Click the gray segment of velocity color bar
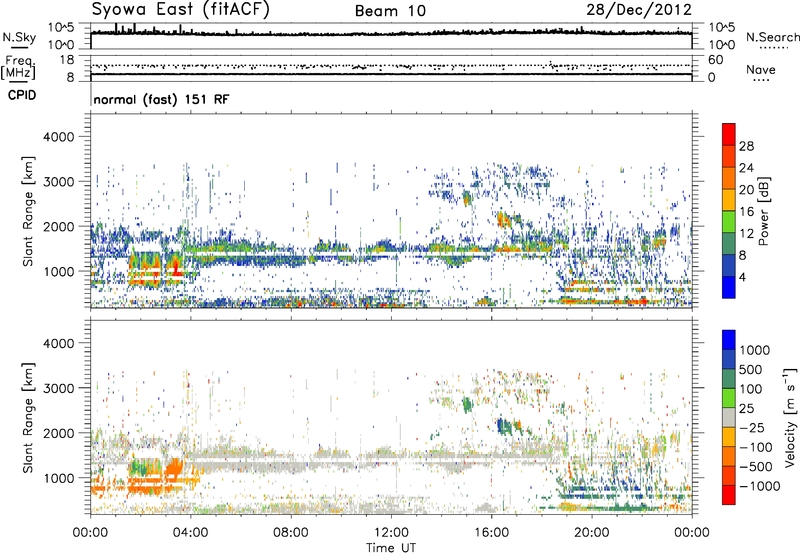The width and height of the screenshot is (800, 554). [x=729, y=417]
